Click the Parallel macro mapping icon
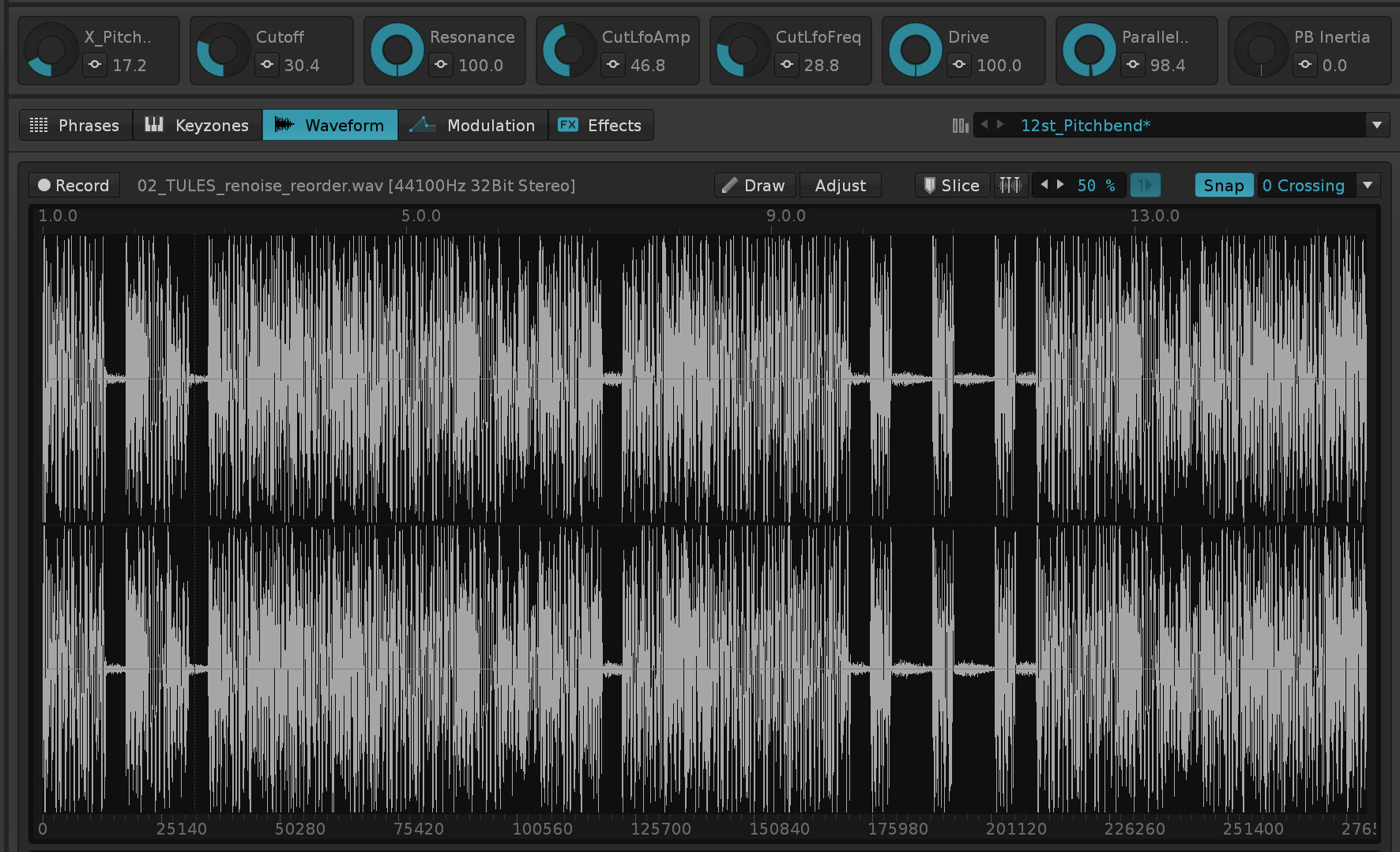The height and width of the screenshot is (852, 1400). [1133, 65]
